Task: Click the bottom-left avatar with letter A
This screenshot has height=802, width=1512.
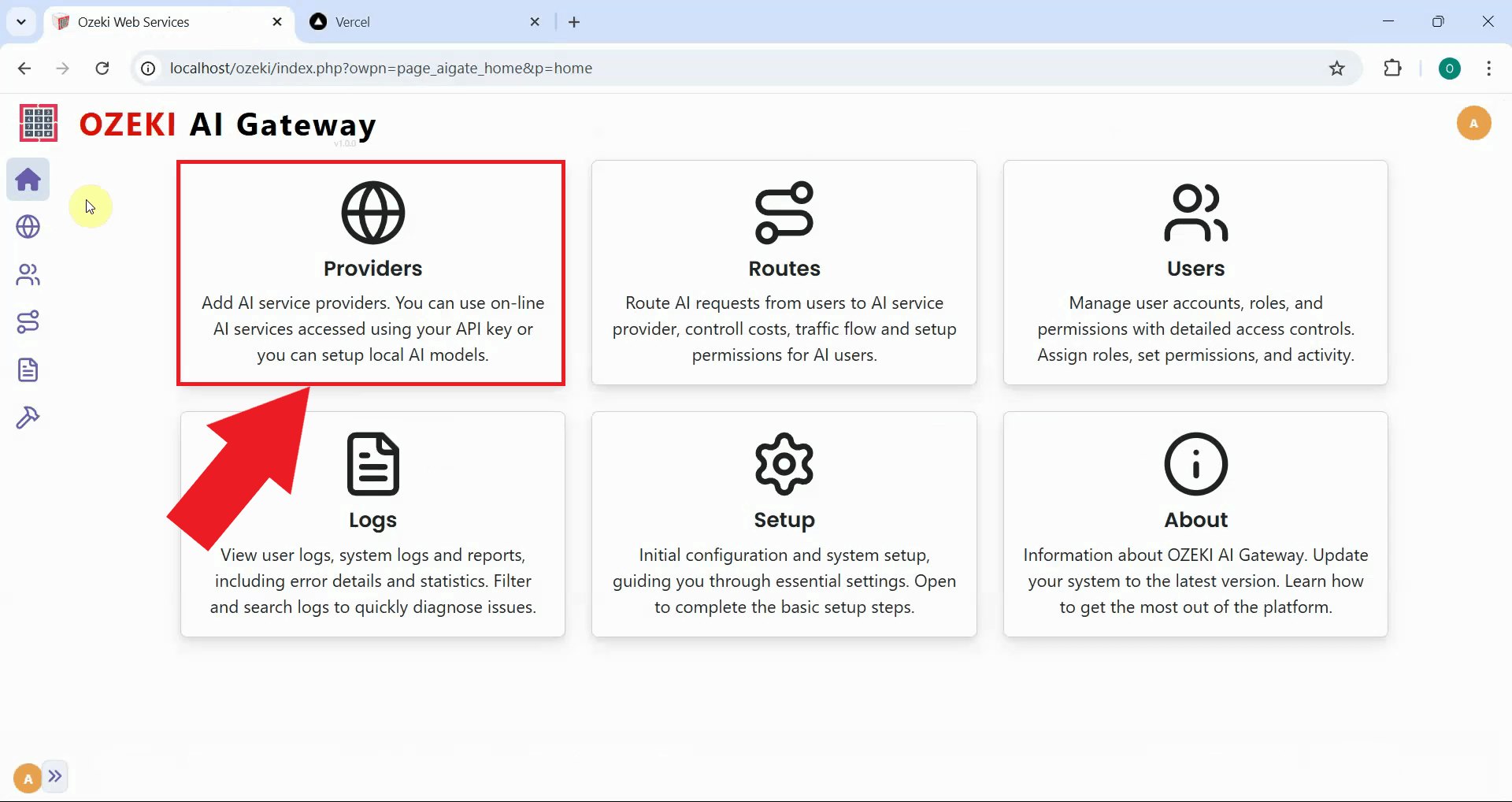Action: click(x=26, y=777)
